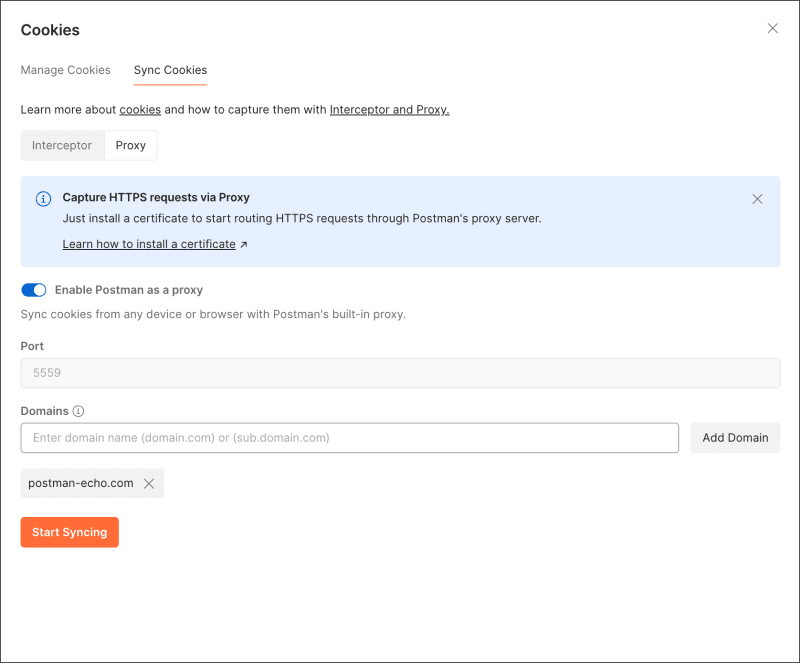Close the Cookies dialog
Viewport: 800px width, 663px height.
772,29
